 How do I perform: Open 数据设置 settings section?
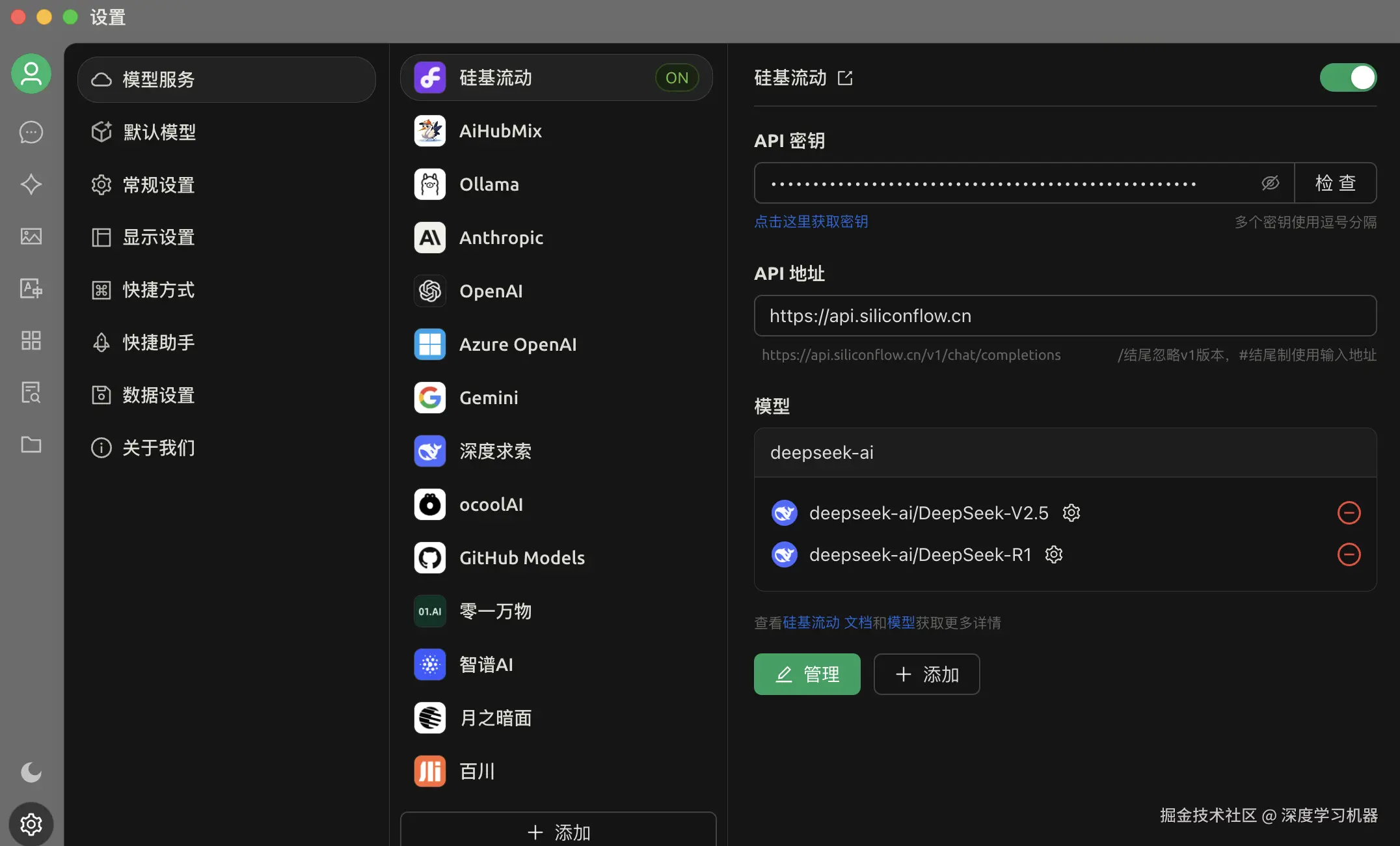point(226,395)
